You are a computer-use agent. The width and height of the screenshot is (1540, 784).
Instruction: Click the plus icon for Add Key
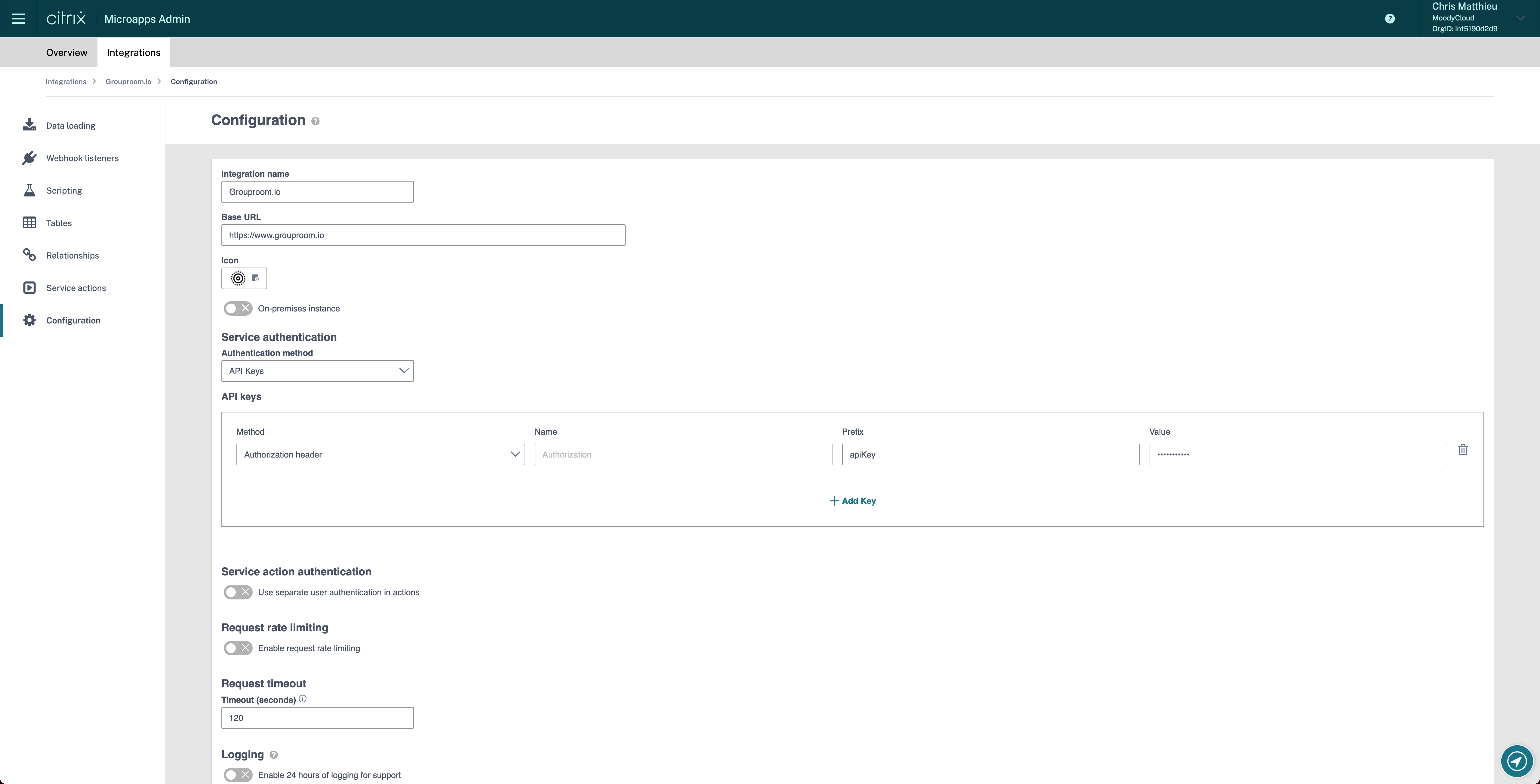(x=834, y=501)
